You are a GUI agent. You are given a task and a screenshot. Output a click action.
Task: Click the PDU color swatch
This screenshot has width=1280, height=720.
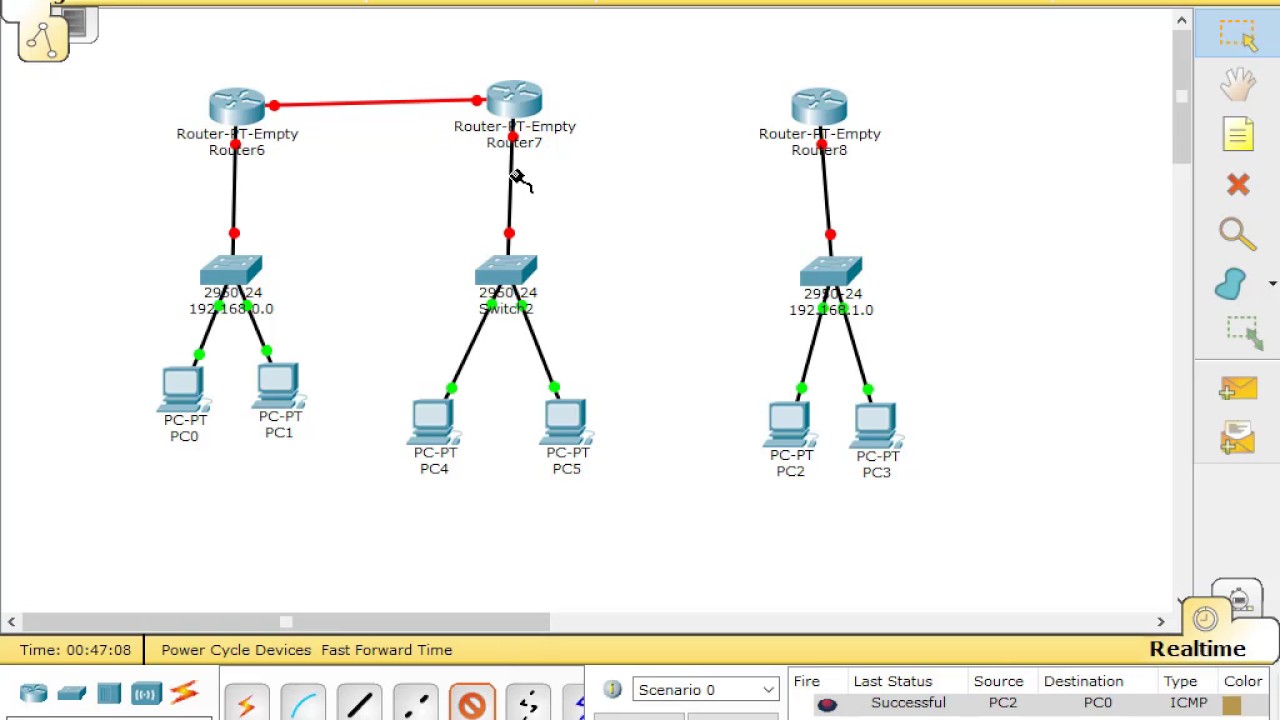point(1231,705)
